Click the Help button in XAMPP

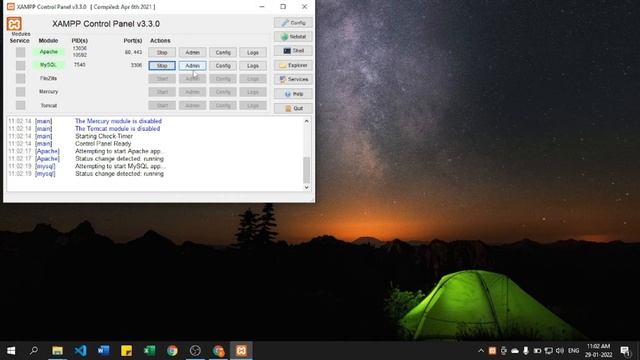coord(293,94)
